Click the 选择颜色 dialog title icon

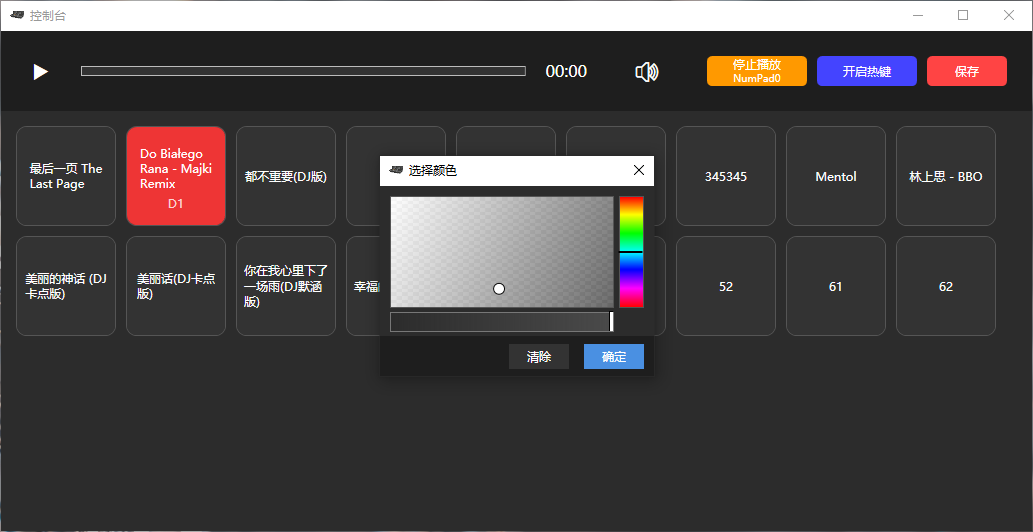(x=395, y=171)
